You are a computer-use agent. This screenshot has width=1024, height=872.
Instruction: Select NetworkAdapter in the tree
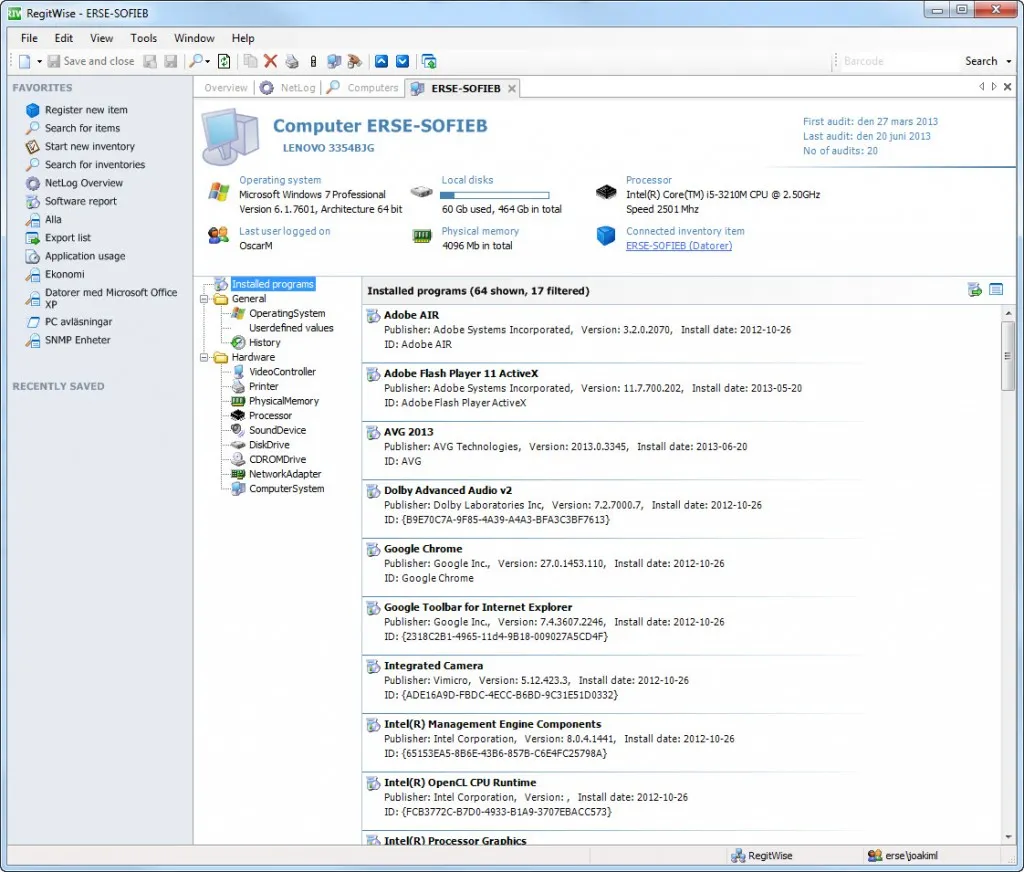pyautogui.click(x=285, y=474)
